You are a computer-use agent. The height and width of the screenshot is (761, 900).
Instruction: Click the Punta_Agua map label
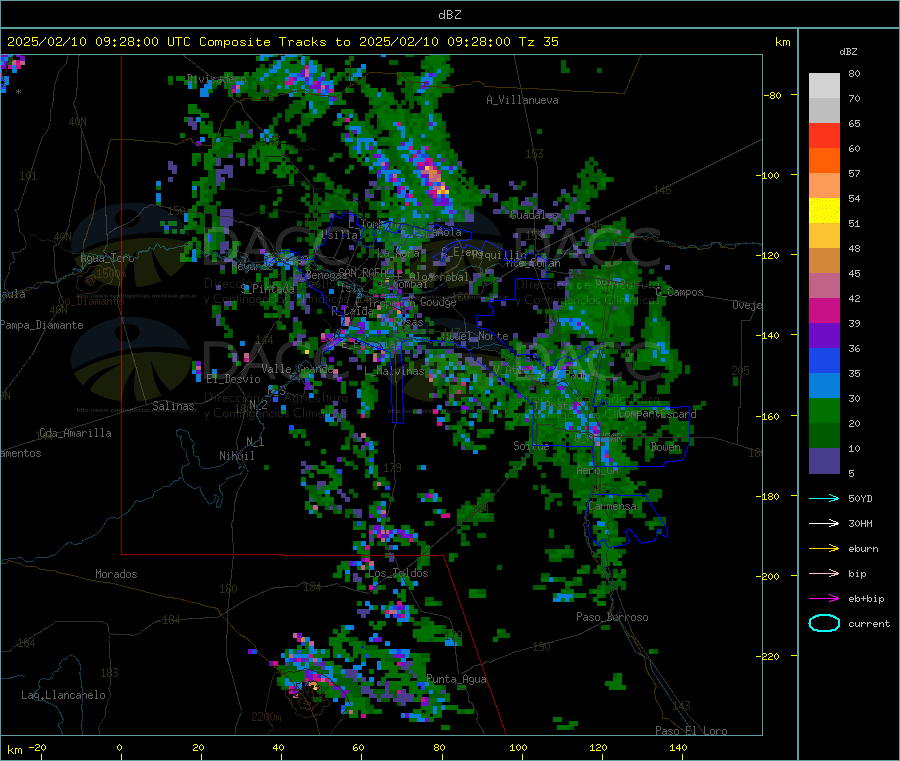[456, 679]
